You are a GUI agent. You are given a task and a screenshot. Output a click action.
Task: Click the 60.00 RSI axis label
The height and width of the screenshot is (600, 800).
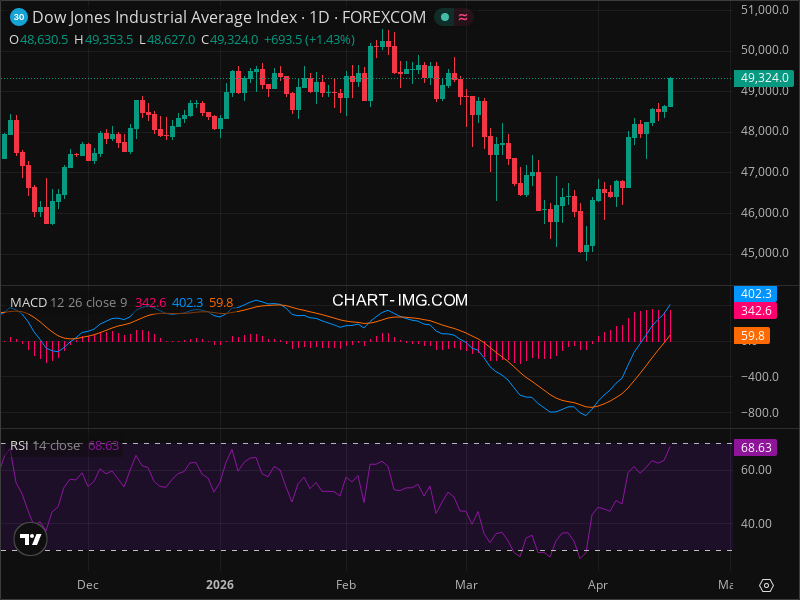[x=756, y=470]
